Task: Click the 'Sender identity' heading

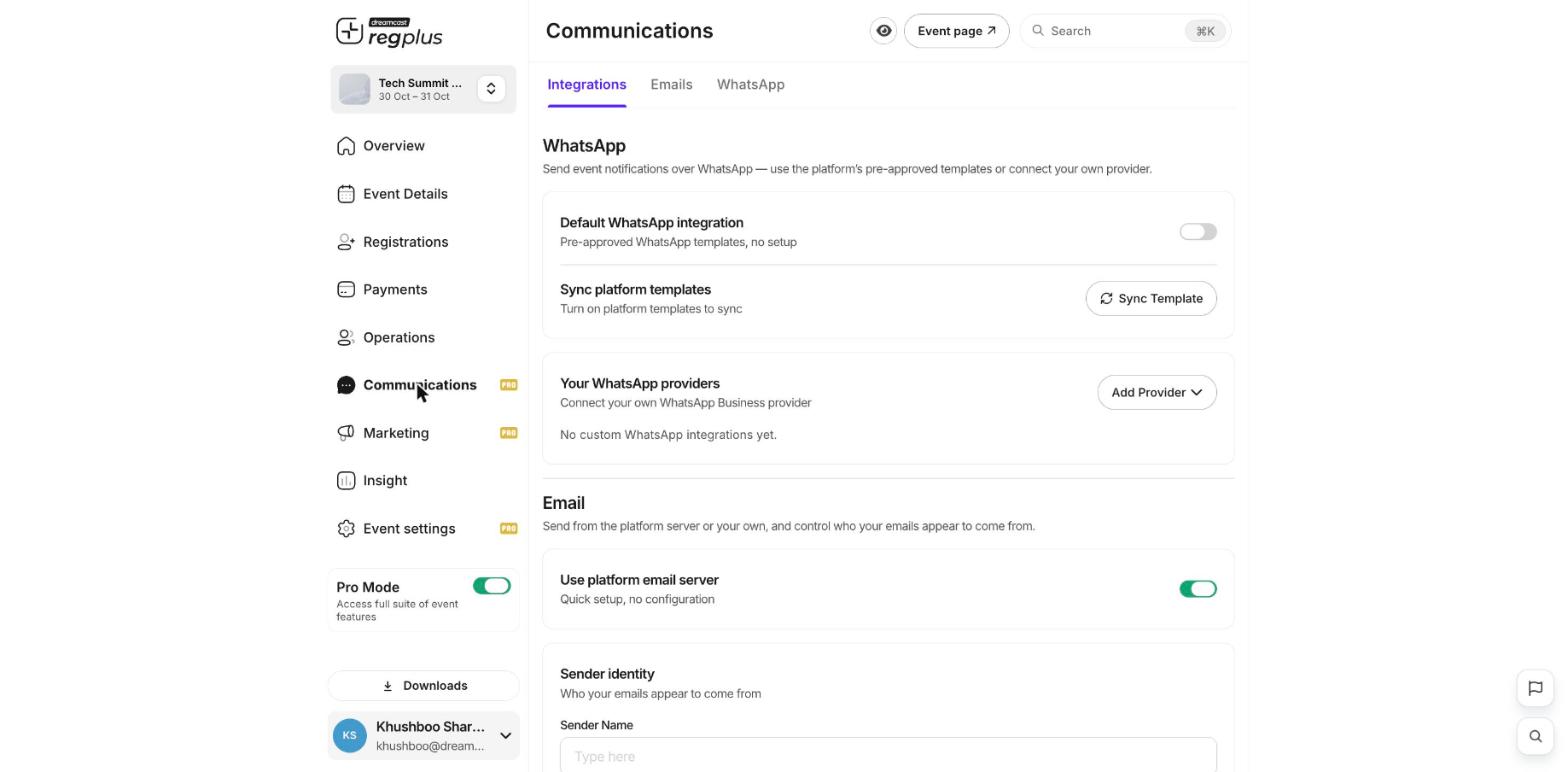Action: pyautogui.click(x=607, y=674)
